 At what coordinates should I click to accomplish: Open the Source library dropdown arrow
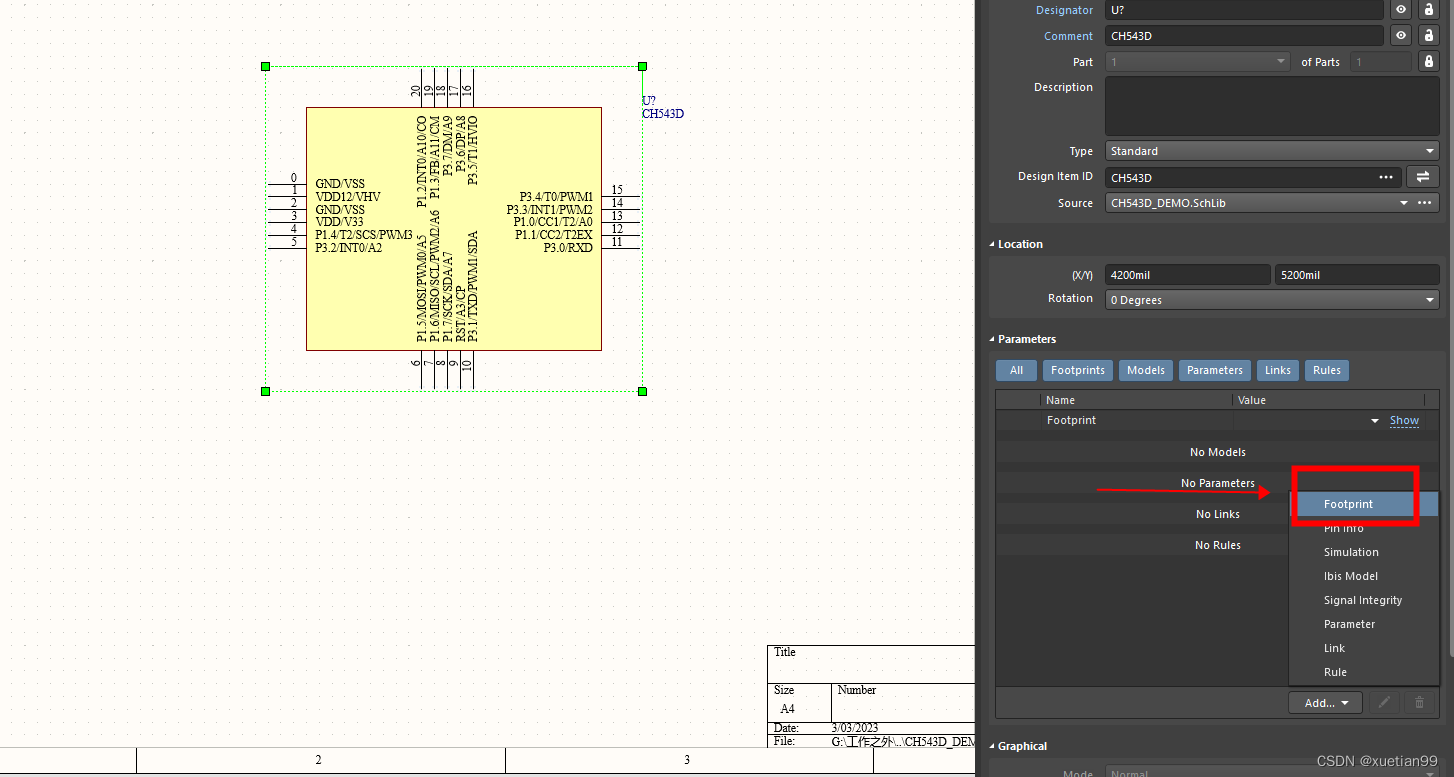point(1404,203)
